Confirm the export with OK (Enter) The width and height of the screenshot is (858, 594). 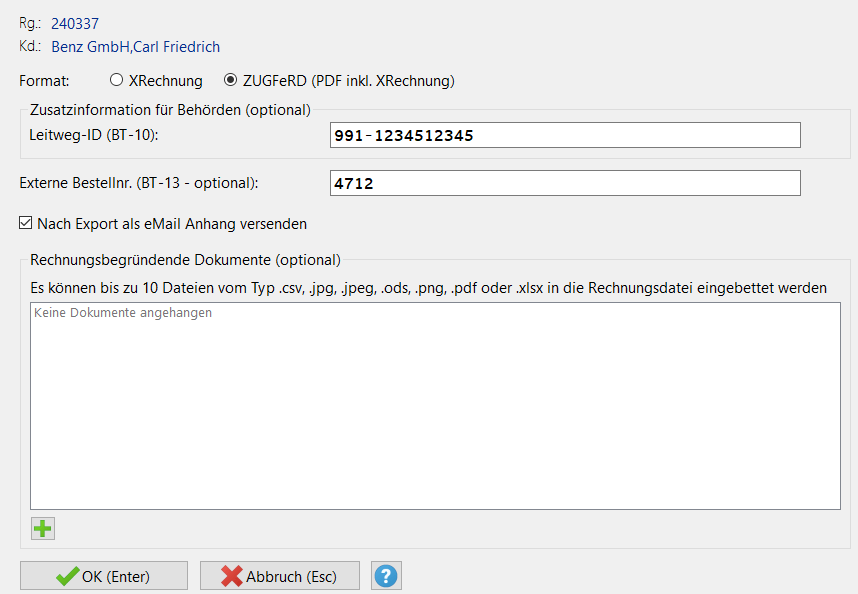[x=104, y=576]
